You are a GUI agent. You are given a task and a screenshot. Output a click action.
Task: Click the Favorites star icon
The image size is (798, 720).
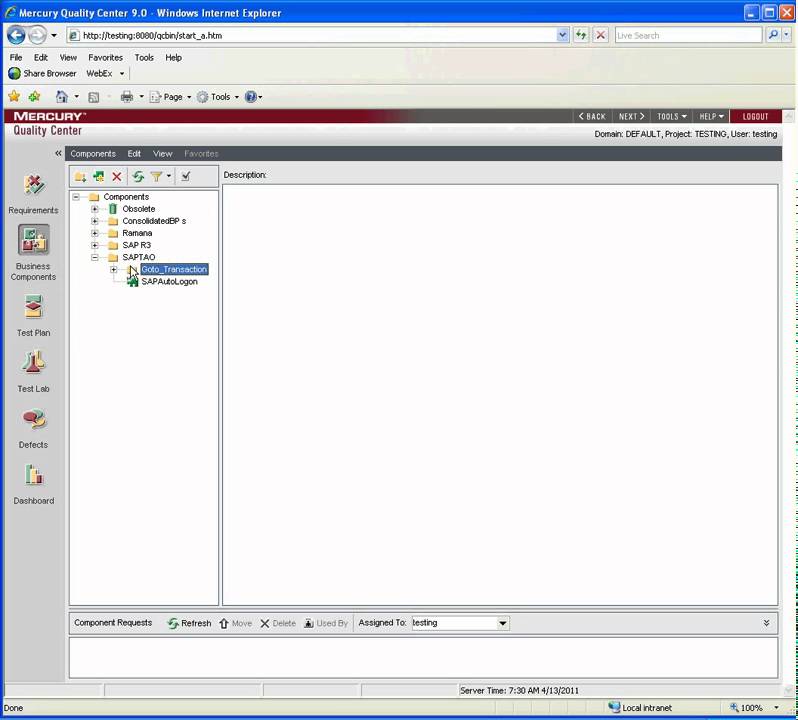click(14, 96)
